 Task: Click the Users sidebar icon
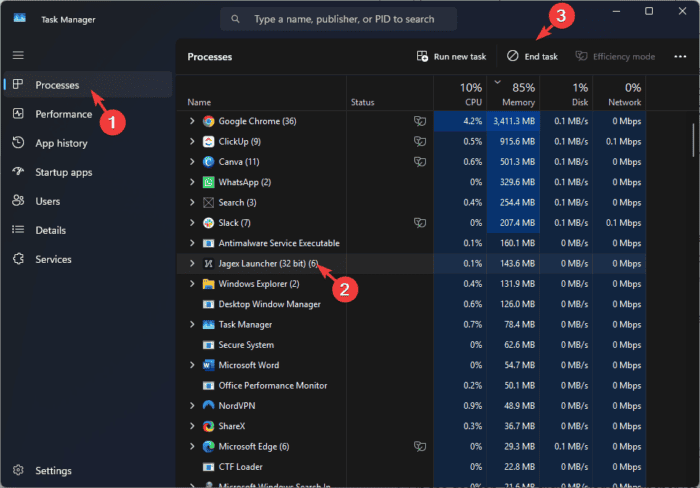(x=18, y=201)
